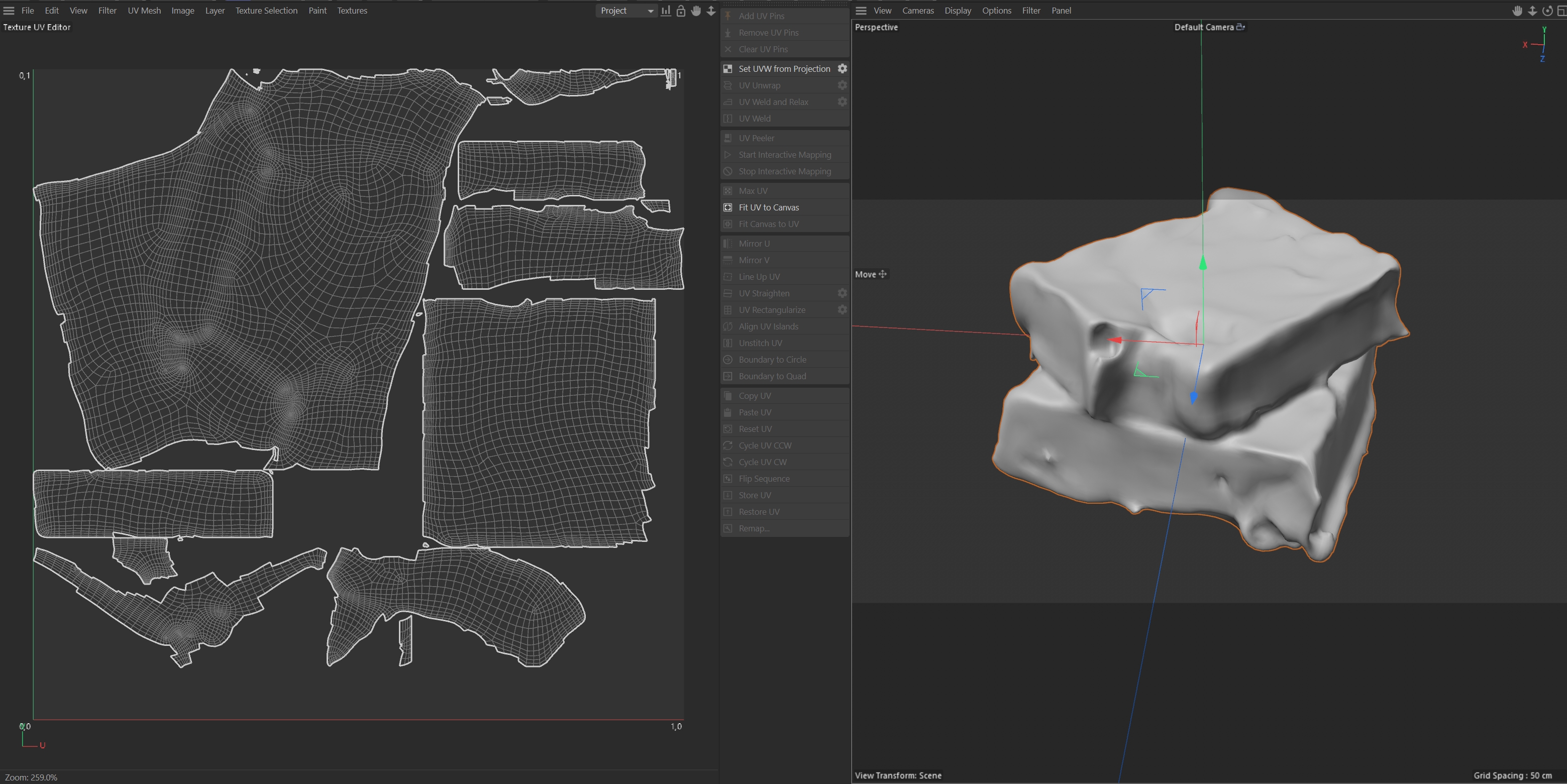Click the dotted grip bar above Add UV Pins
1567x784 pixels.
pyautogui.click(x=785, y=4)
